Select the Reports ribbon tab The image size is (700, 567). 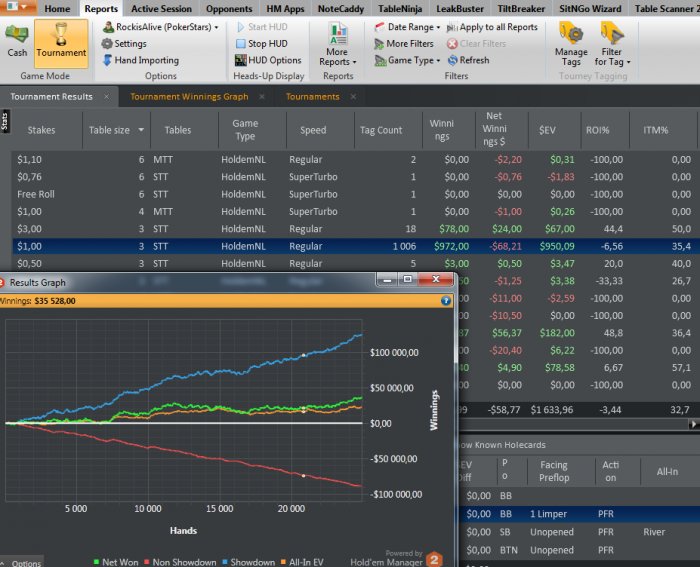101,8
